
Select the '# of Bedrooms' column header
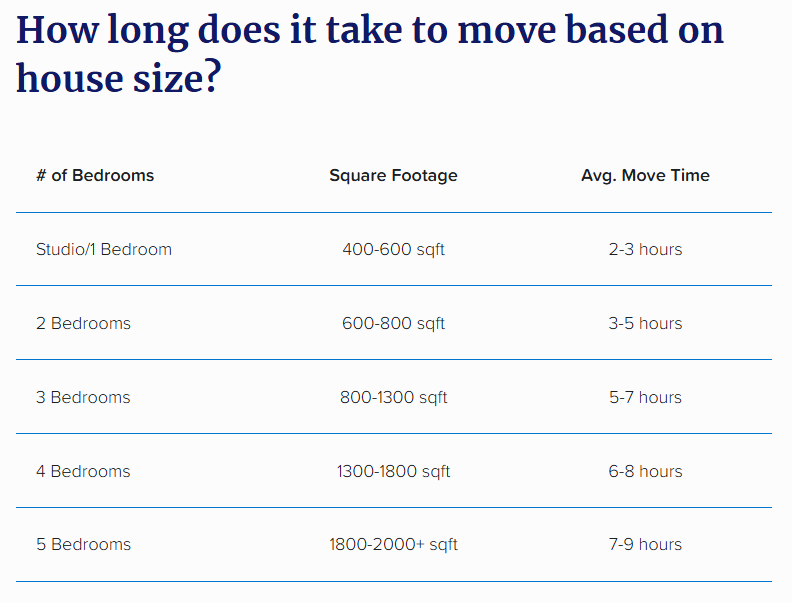click(95, 175)
